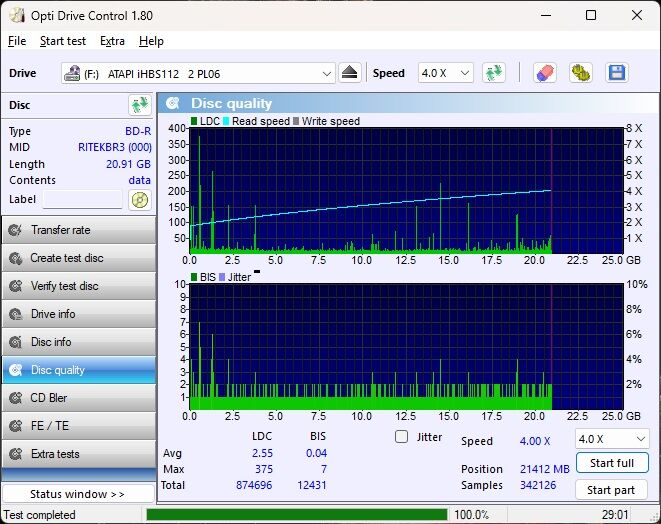
Task: Click the CD Bler disc icon
Action: [x=16, y=398]
